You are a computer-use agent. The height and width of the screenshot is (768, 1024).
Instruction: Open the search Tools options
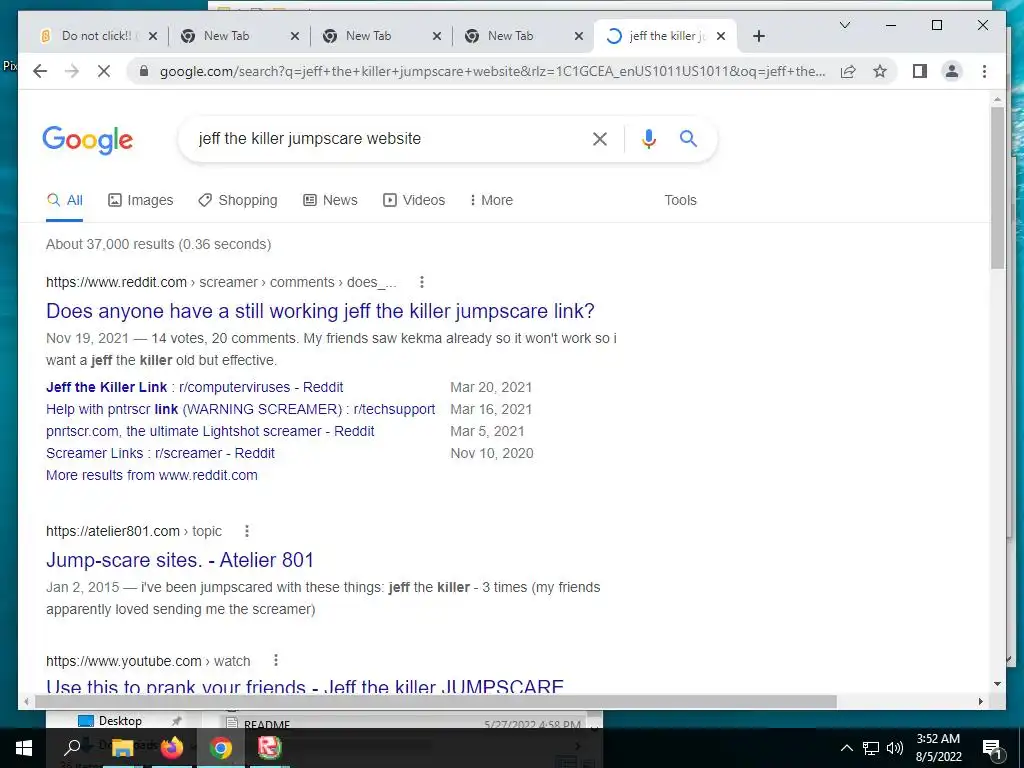(680, 200)
